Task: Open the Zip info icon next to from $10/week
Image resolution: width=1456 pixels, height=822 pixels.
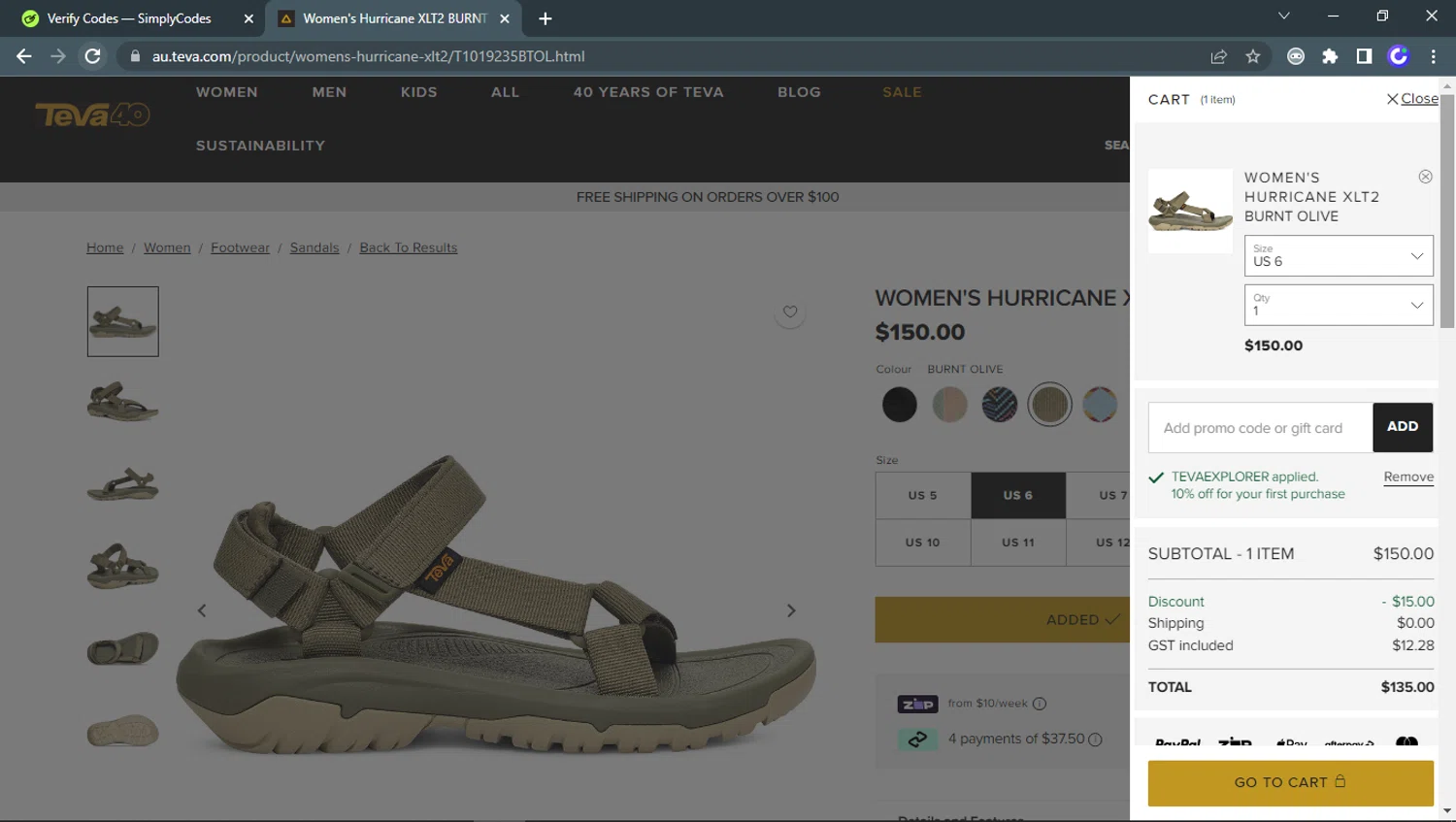Action: tap(1040, 704)
